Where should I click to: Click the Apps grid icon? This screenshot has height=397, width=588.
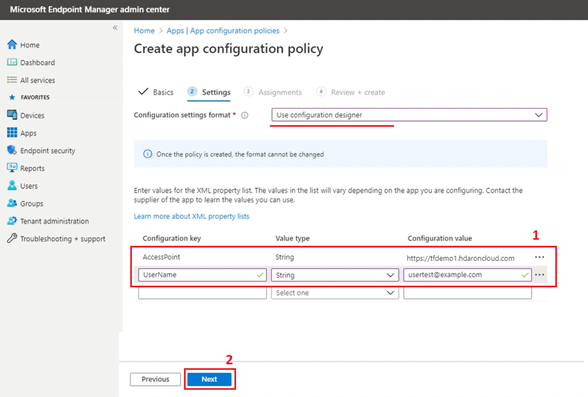click(12, 133)
